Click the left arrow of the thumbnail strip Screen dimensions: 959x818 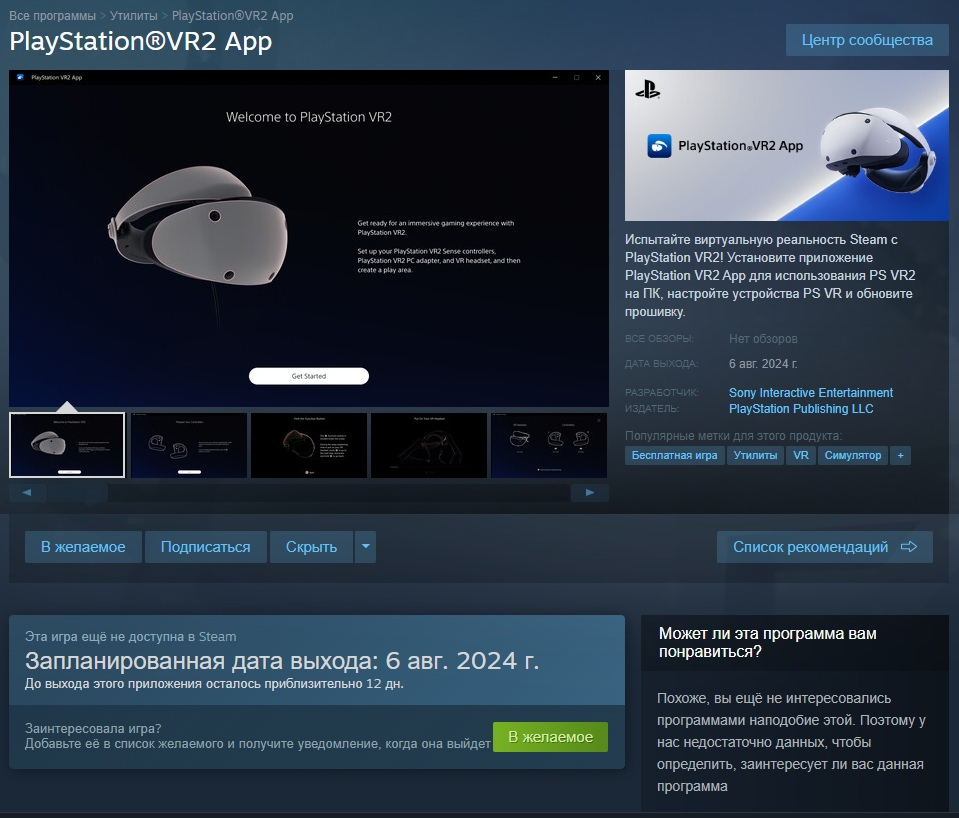click(27, 493)
